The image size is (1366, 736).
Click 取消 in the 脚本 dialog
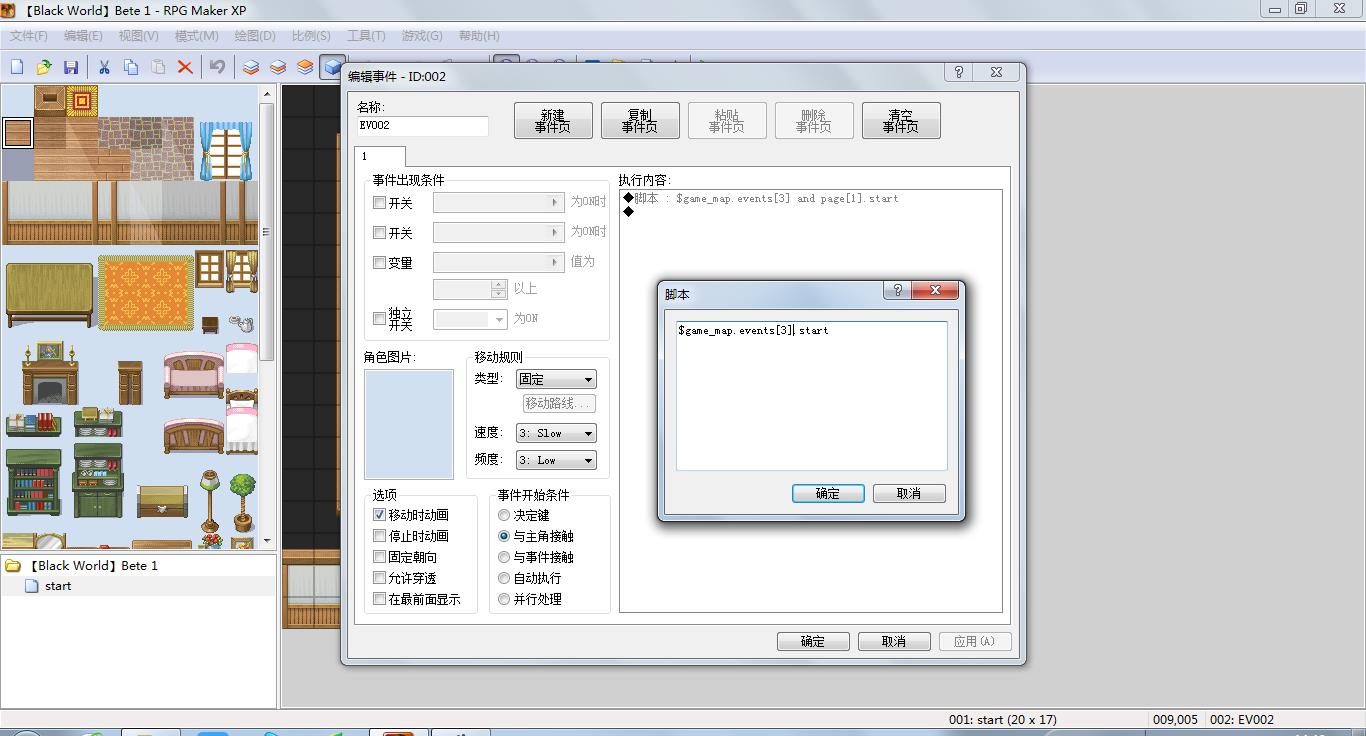[x=909, y=494]
